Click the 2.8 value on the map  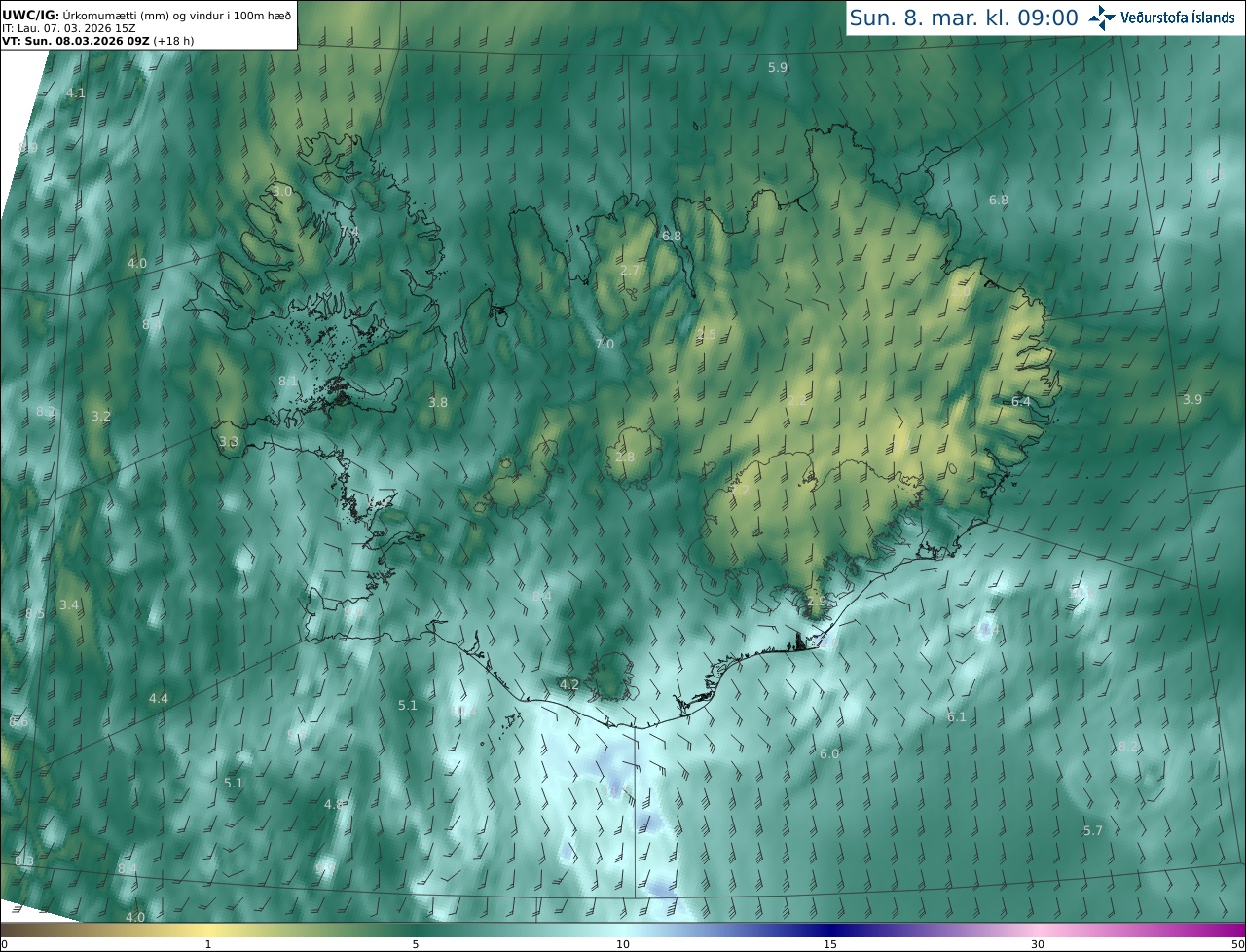coord(625,457)
